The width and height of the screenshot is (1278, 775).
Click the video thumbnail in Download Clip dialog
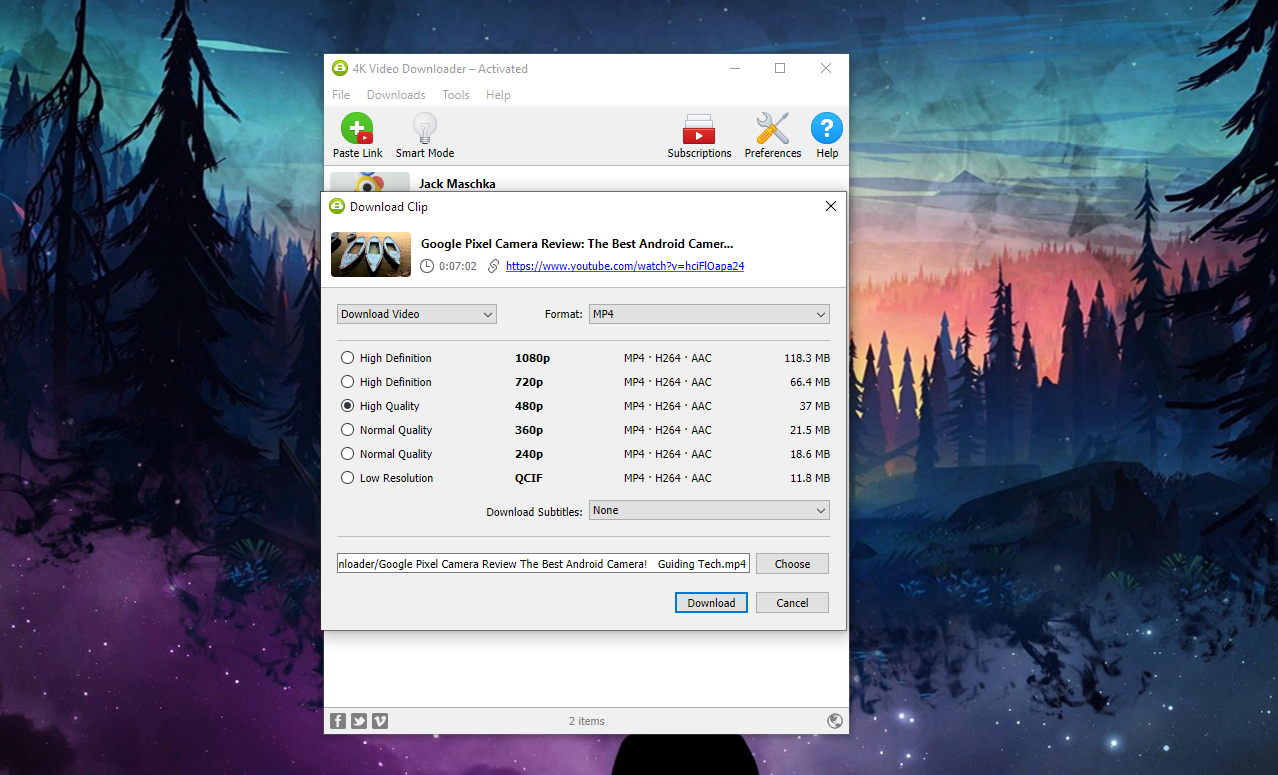point(370,254)
